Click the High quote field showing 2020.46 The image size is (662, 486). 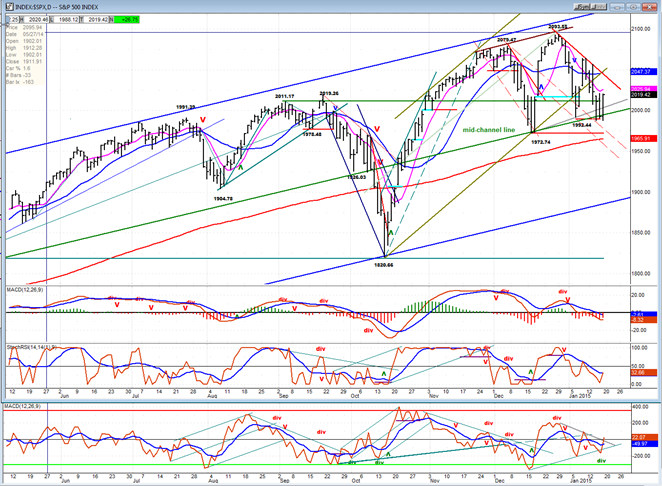[x=35, y=19]
